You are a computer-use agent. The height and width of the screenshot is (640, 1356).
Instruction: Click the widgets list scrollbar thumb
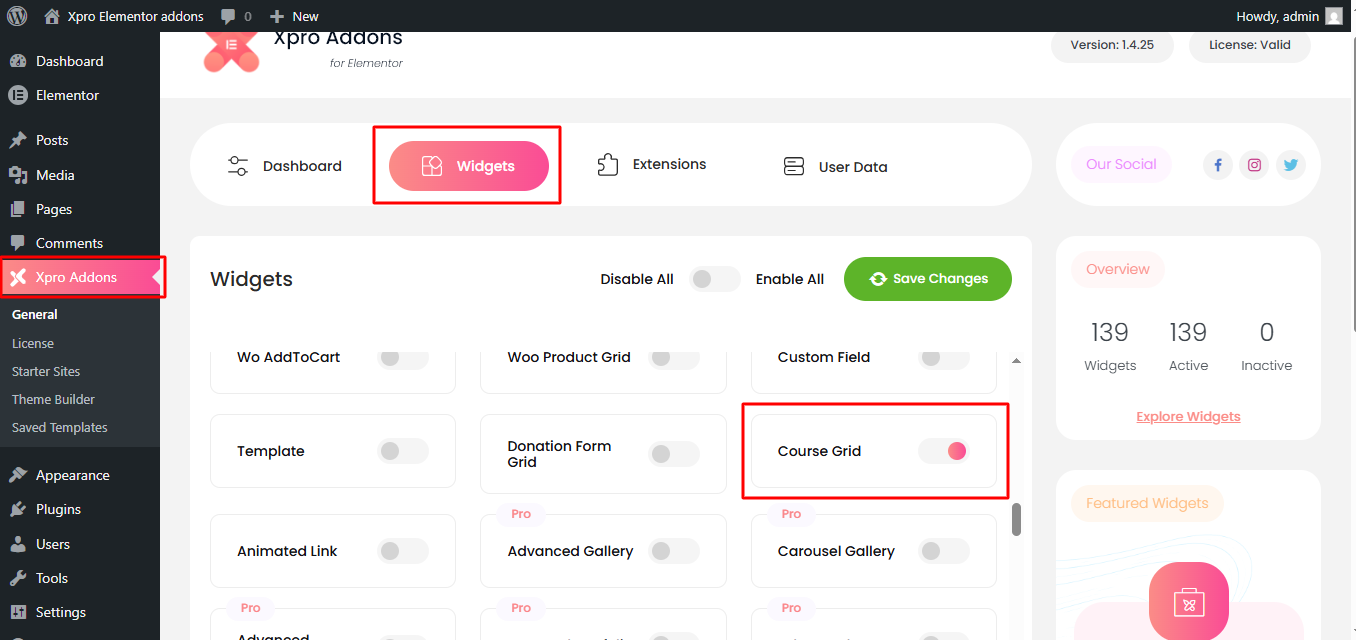pyautogui.click(x=1016, y=519)
